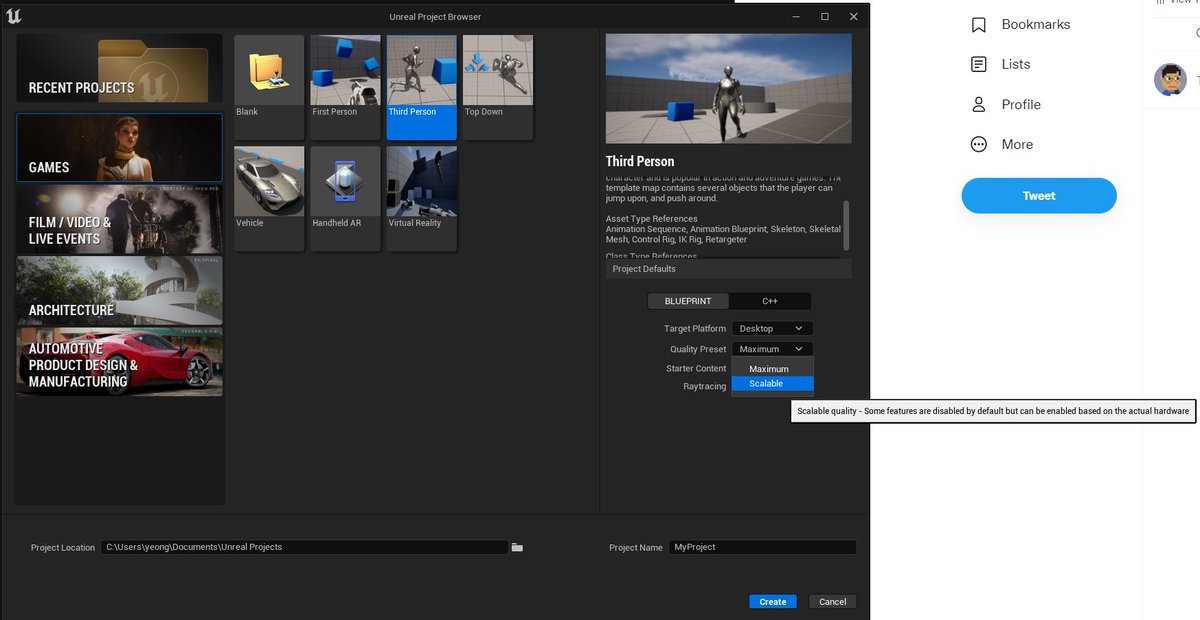Image resolution: width=1200 pixels, height=620 pixels.
Task: Browse for project location folder icon
Action: (x=517, y=547)
